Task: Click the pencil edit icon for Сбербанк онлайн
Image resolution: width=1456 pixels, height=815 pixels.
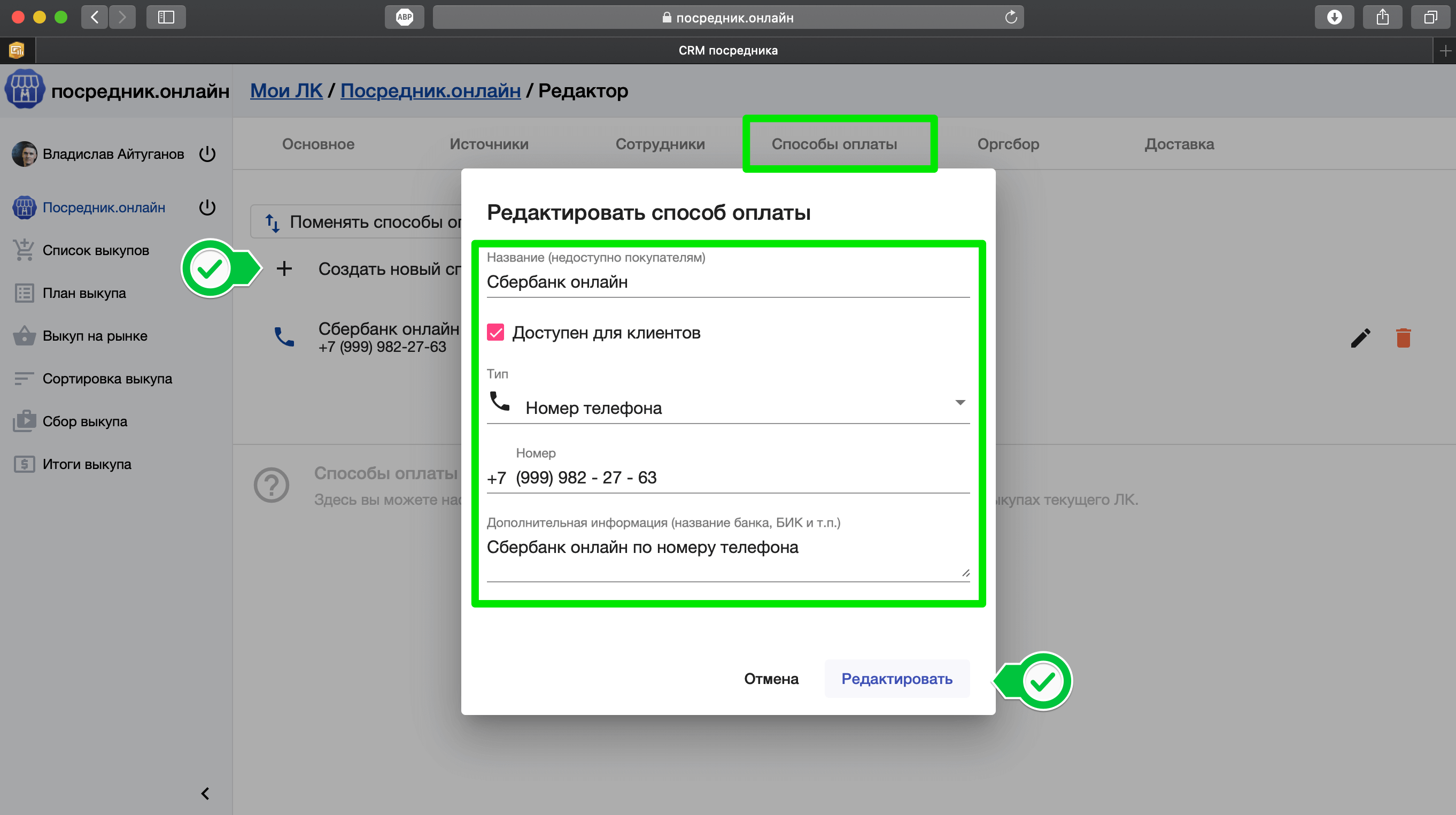Action: tap(1360, 337)
